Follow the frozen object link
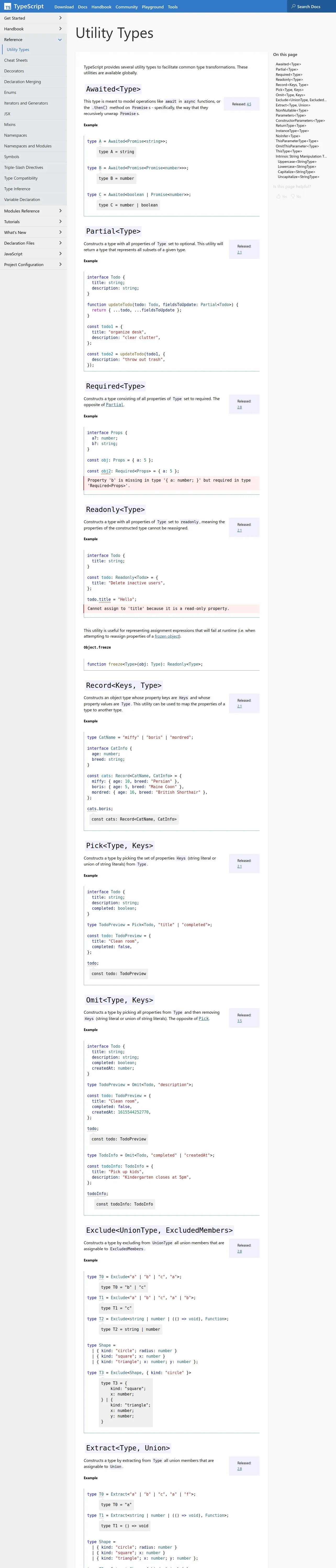The height and width of the screenshot is (1568, 336). coord(167,636)
